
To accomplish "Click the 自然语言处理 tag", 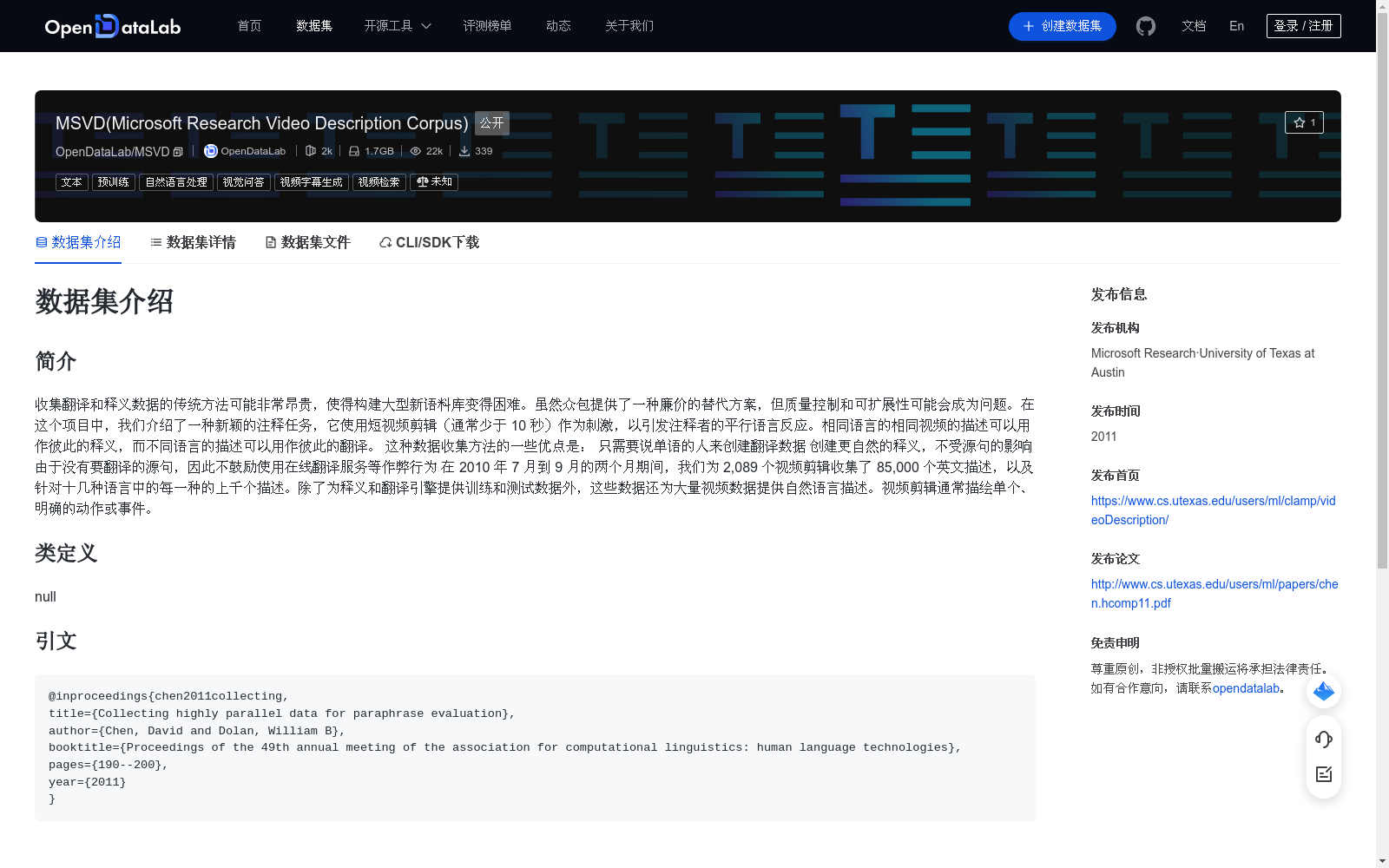I will (x=176, y=182).
